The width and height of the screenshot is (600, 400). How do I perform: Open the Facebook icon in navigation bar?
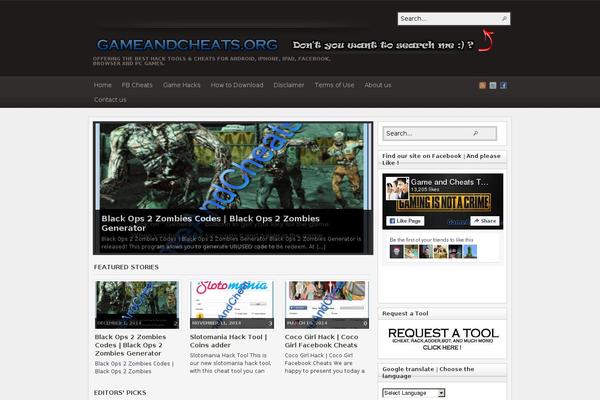pyautogui.click(x=503, y=85)
